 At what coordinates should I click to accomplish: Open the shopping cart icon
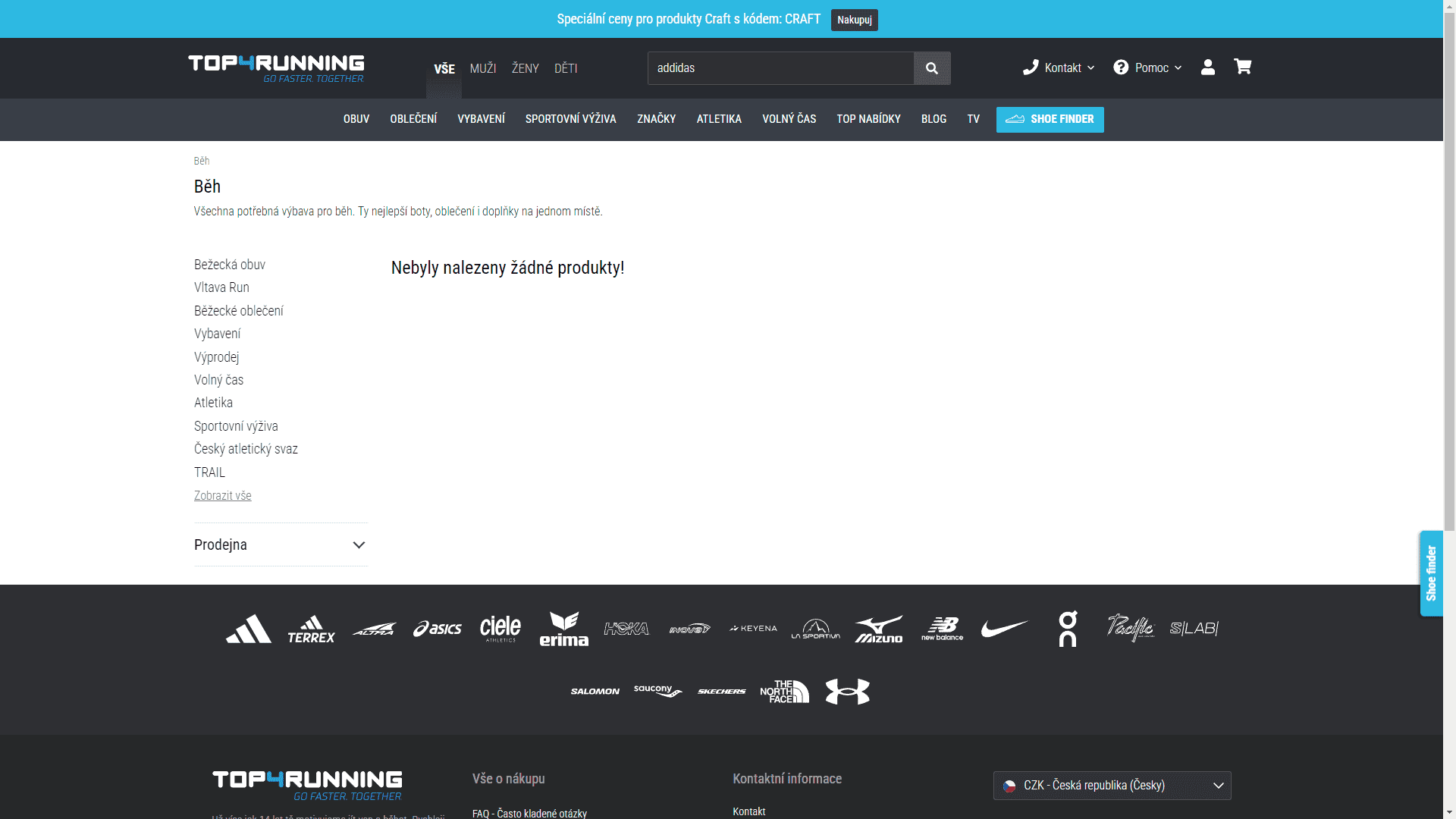point(1242,67)
